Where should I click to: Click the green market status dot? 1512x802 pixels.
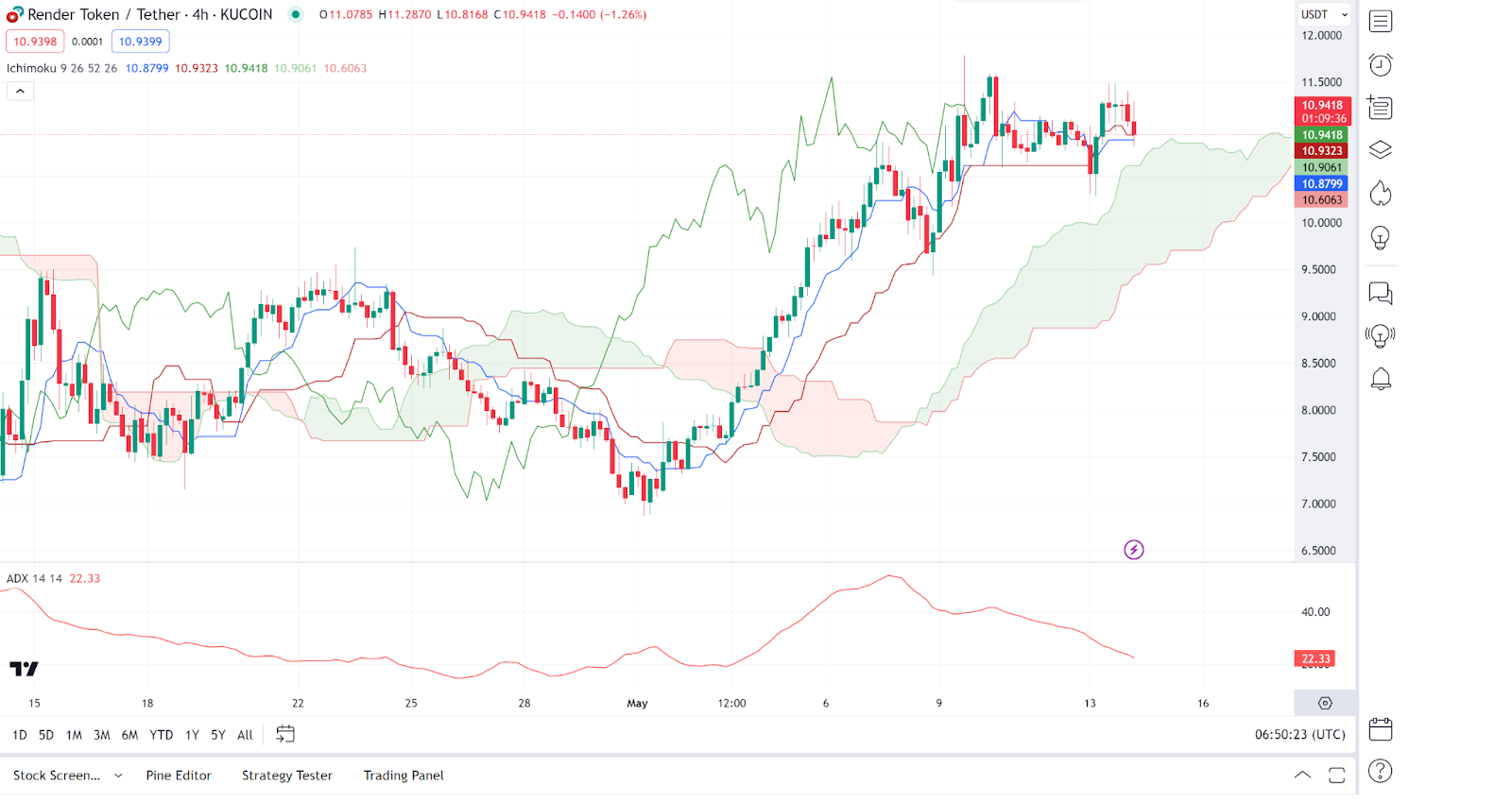pos(296,14)
